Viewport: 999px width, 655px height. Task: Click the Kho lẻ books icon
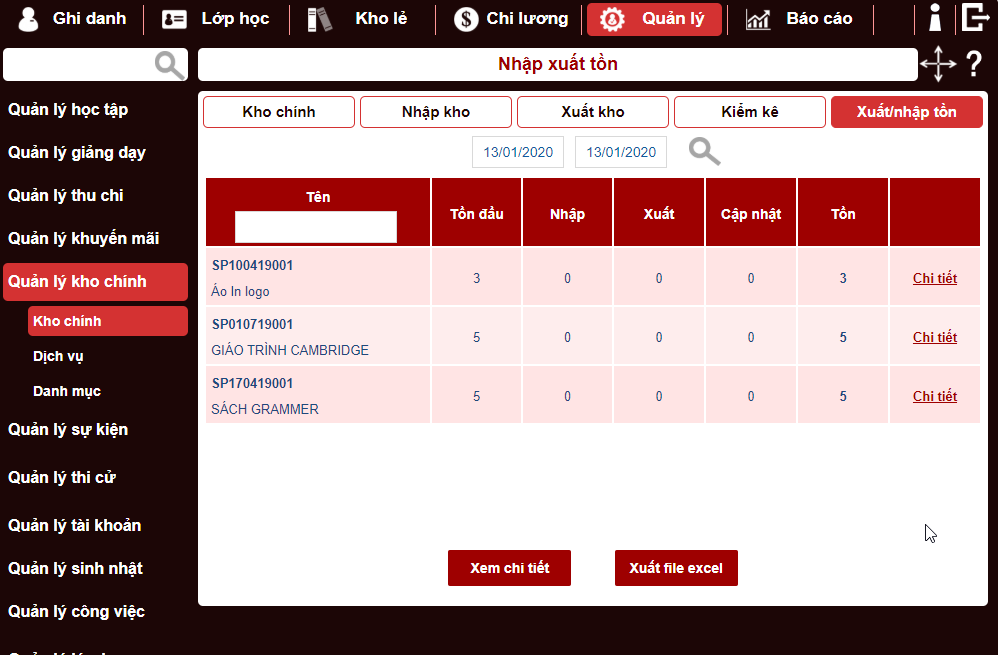(319, 19)
